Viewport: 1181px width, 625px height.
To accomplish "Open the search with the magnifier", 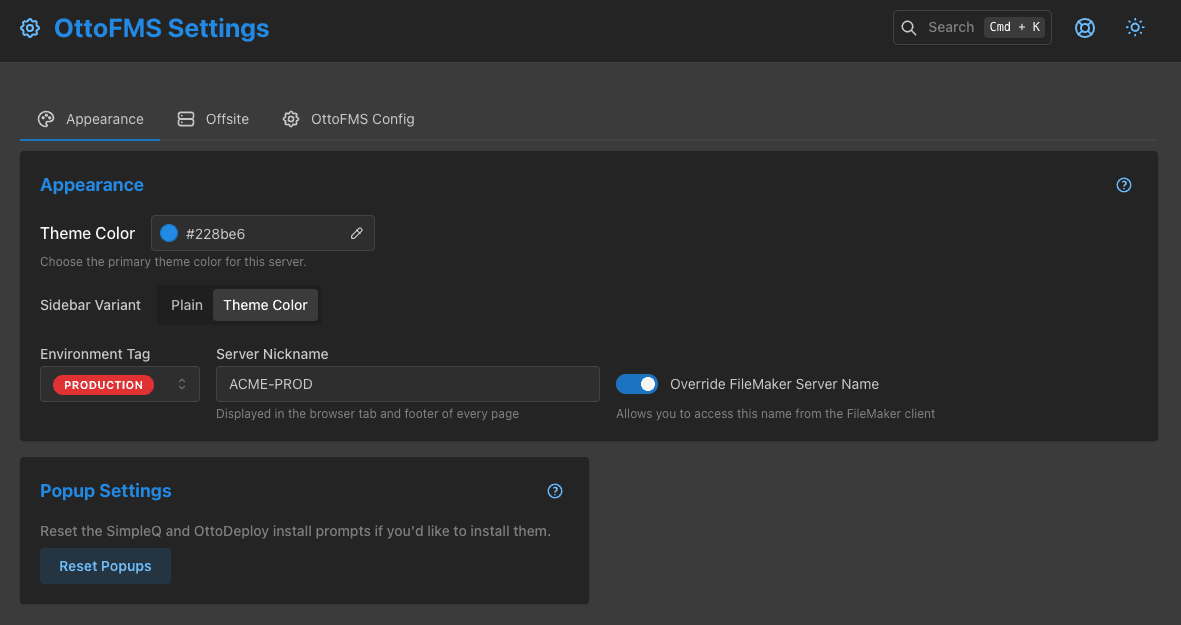I will (x=909, y=27).
